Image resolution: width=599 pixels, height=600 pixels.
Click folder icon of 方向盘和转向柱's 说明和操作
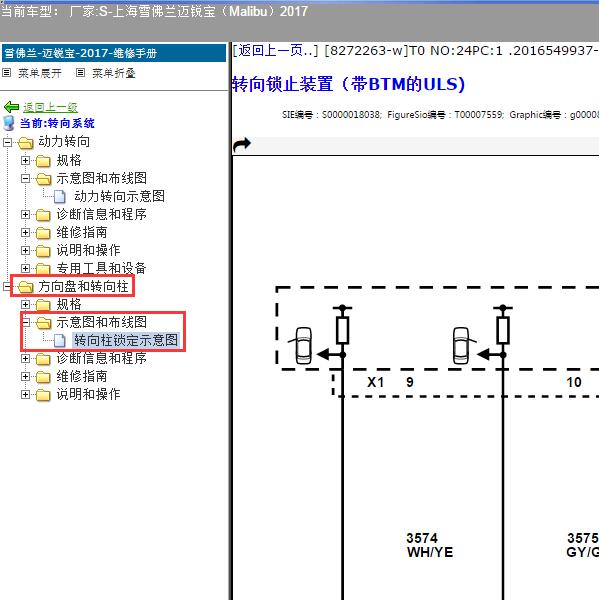point(43,395)
